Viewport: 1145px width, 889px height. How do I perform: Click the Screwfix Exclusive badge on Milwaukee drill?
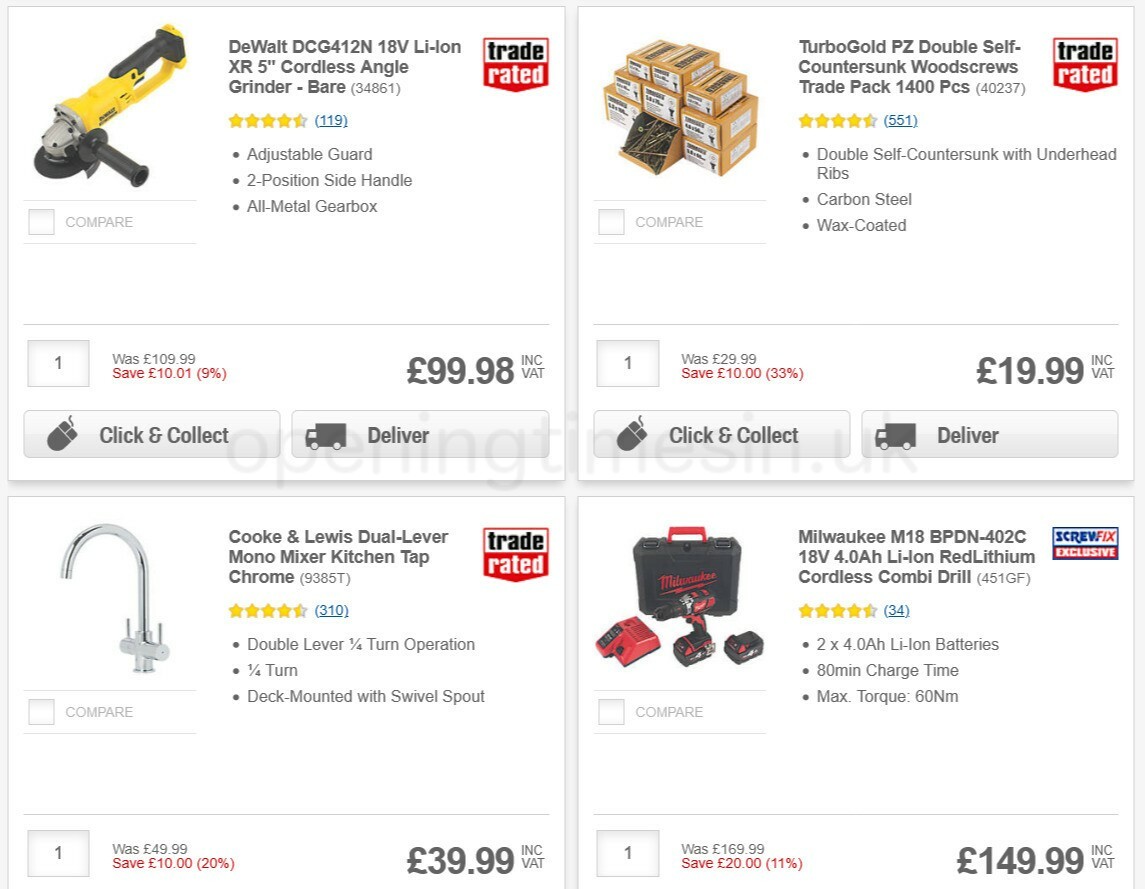[x=1087, y=544]
